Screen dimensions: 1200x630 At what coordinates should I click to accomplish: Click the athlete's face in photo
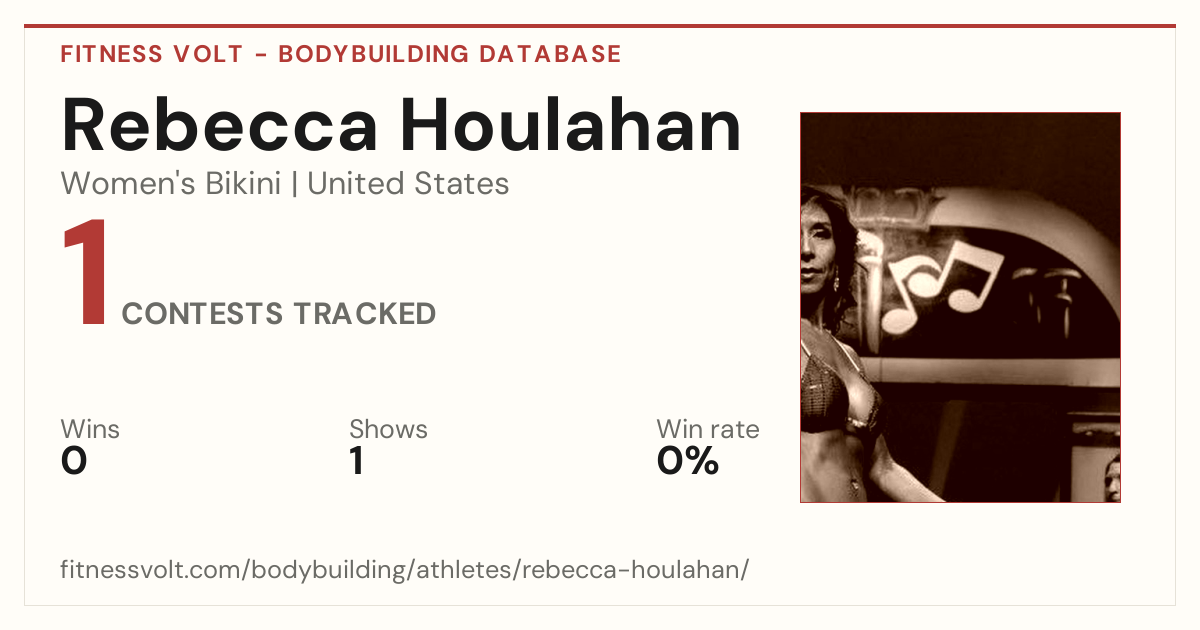pyautogui.click(x=823, y=252)
